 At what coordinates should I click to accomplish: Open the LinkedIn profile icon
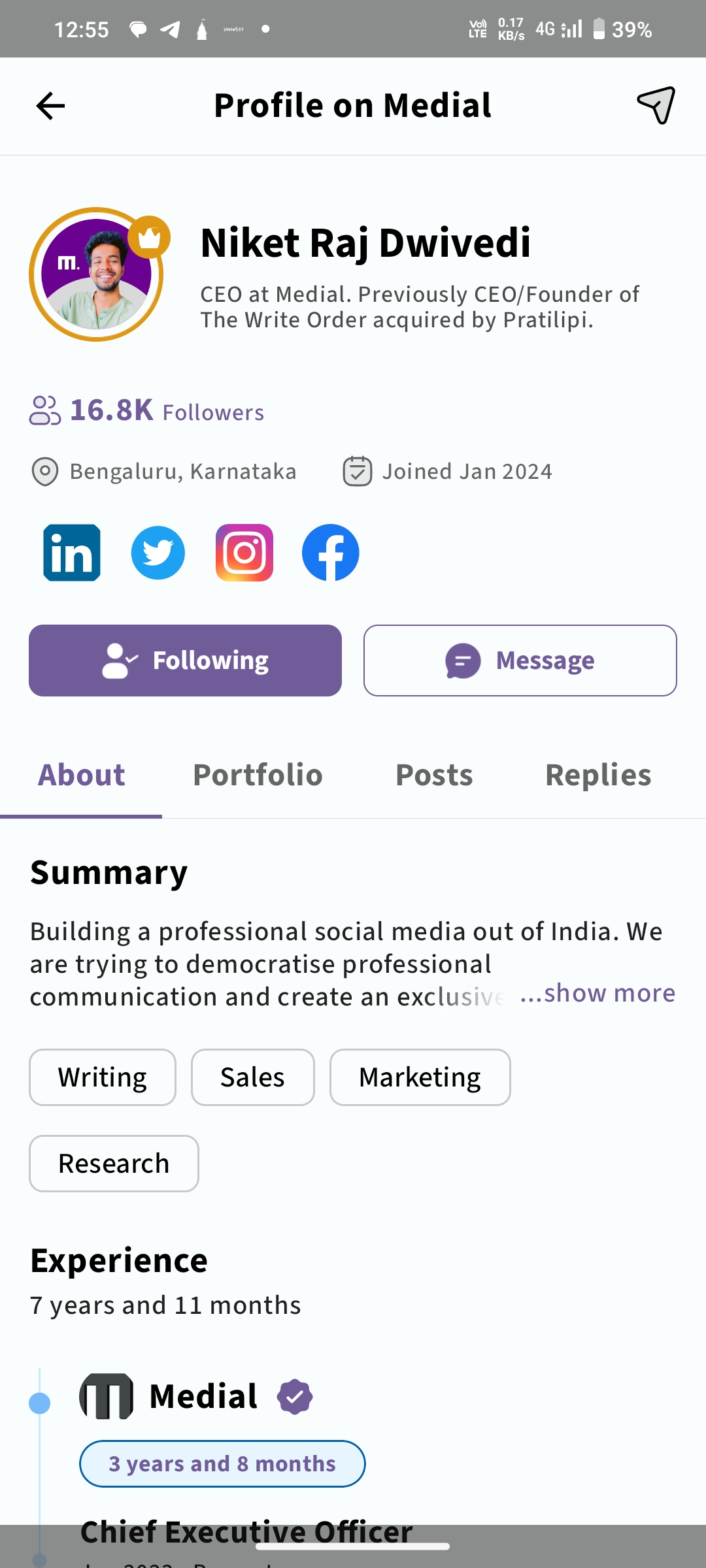[x=72, y=553]
